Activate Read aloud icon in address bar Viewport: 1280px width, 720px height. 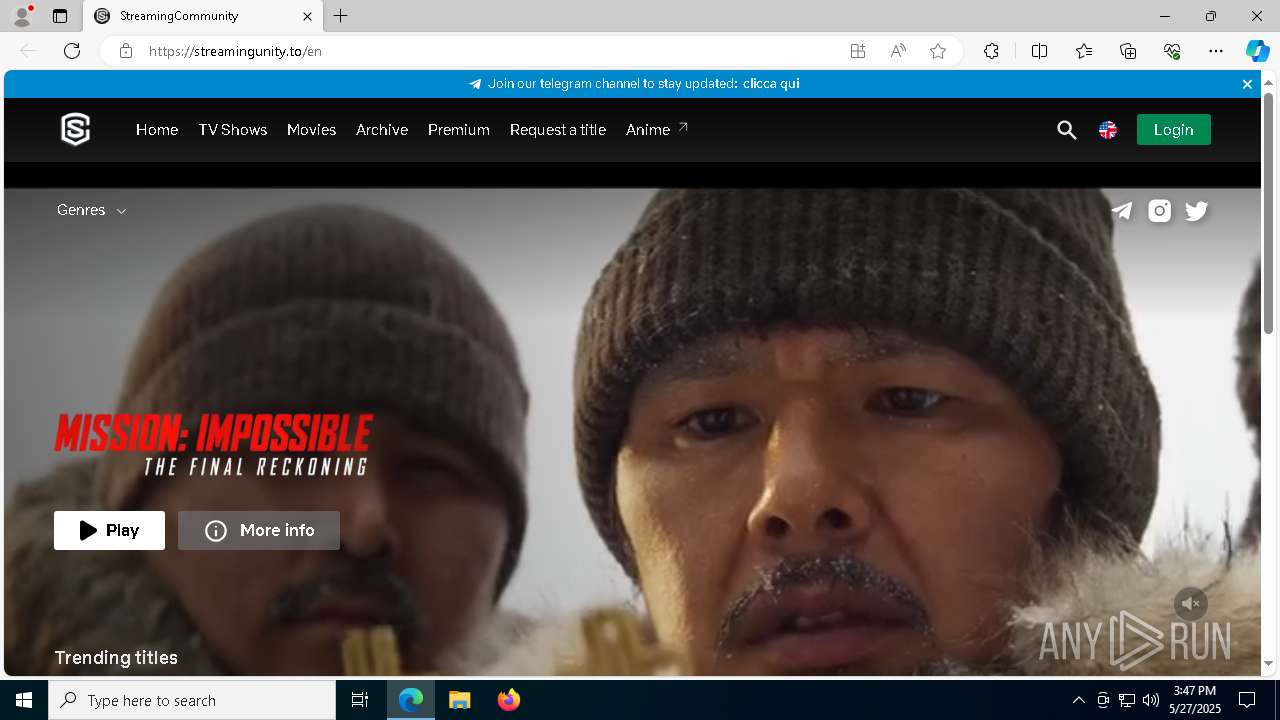(x=898, y=51)
